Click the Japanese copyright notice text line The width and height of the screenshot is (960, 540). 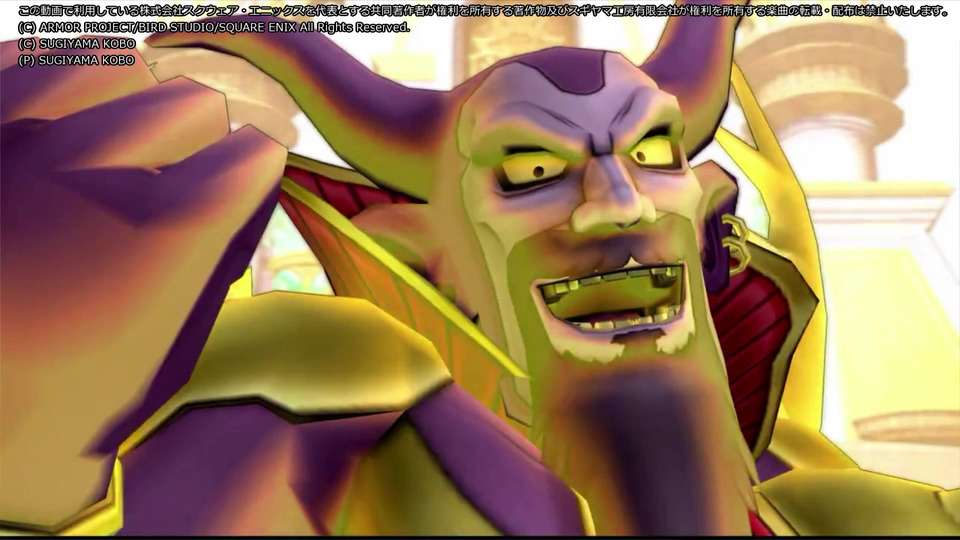point(483,10)
